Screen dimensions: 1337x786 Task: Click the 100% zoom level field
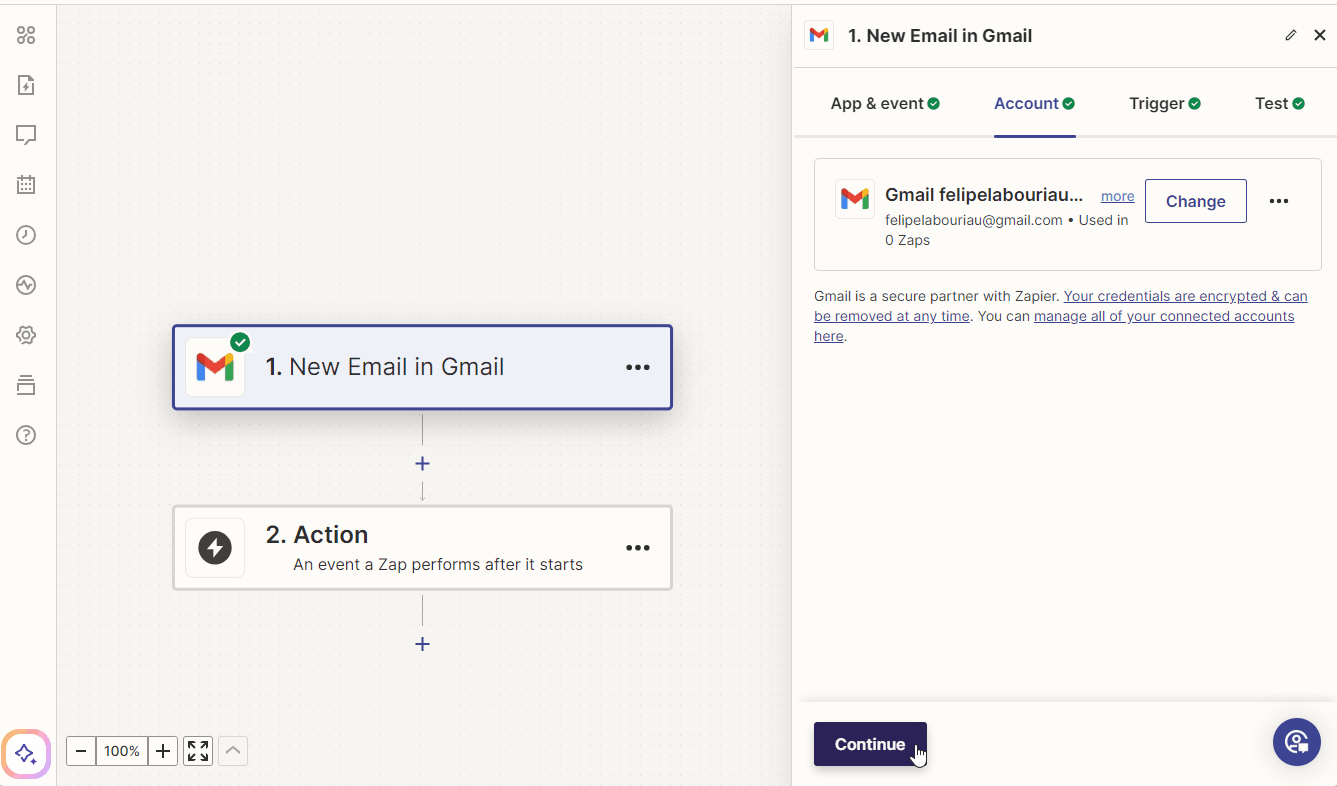click(122, 751)
